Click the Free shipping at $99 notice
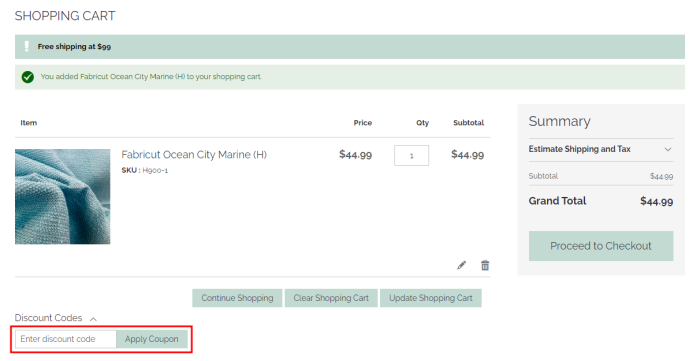Viewport: 700px width, 361px height. pyautogui.click(x=74, y=46)
